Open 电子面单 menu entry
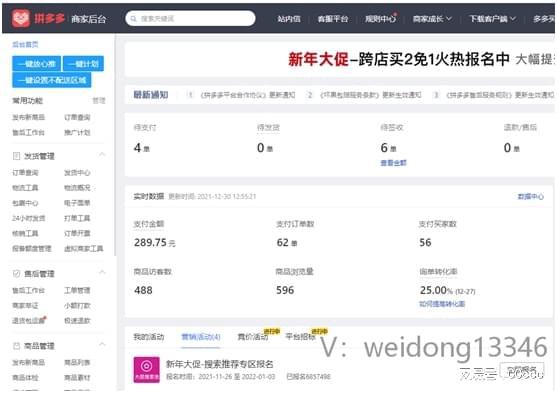This screenshot has width=557, height=393. (77, 203)
